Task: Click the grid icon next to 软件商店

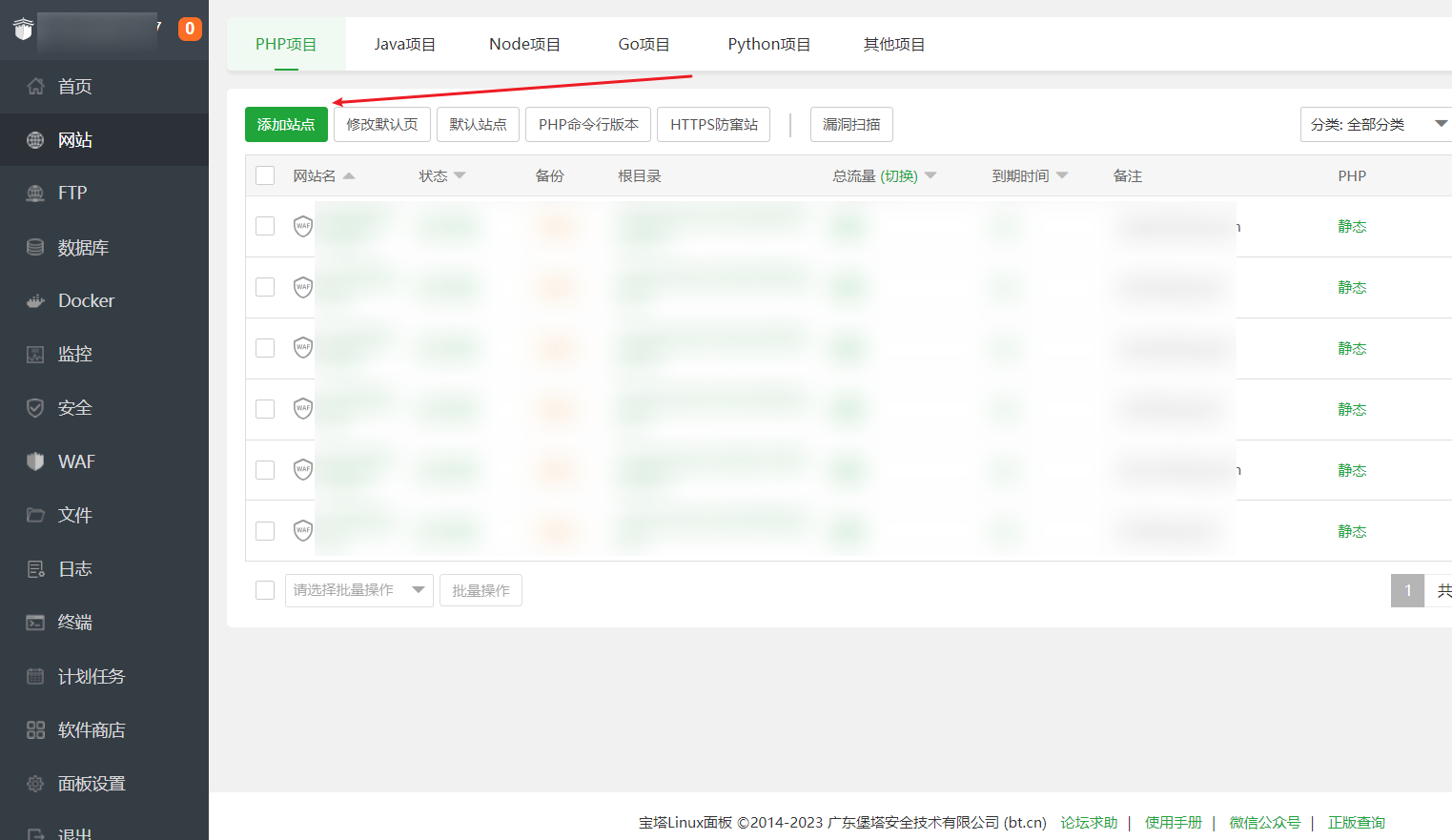Action: (35, 730)
